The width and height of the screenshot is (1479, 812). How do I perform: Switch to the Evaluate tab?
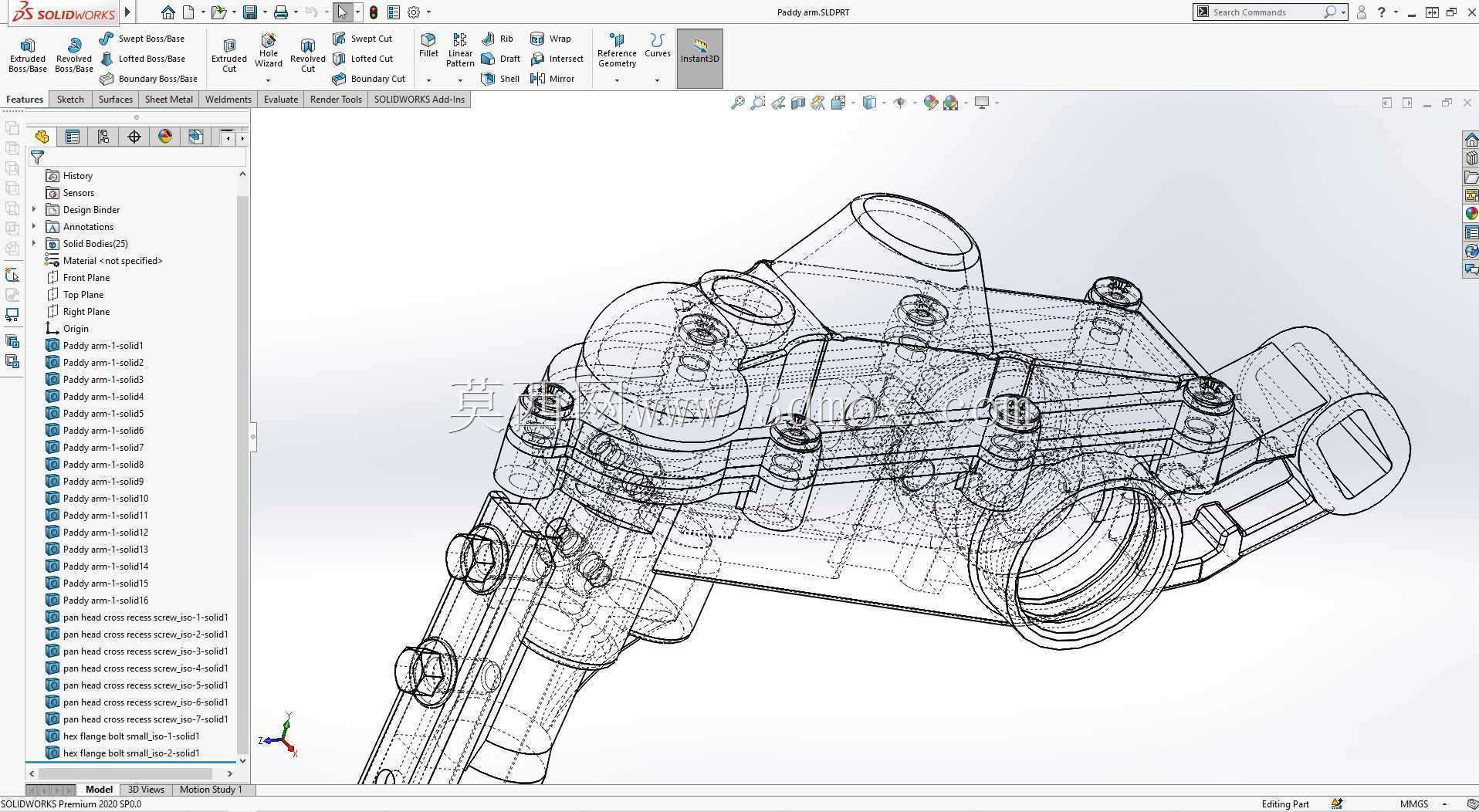[x=280, y=99]
